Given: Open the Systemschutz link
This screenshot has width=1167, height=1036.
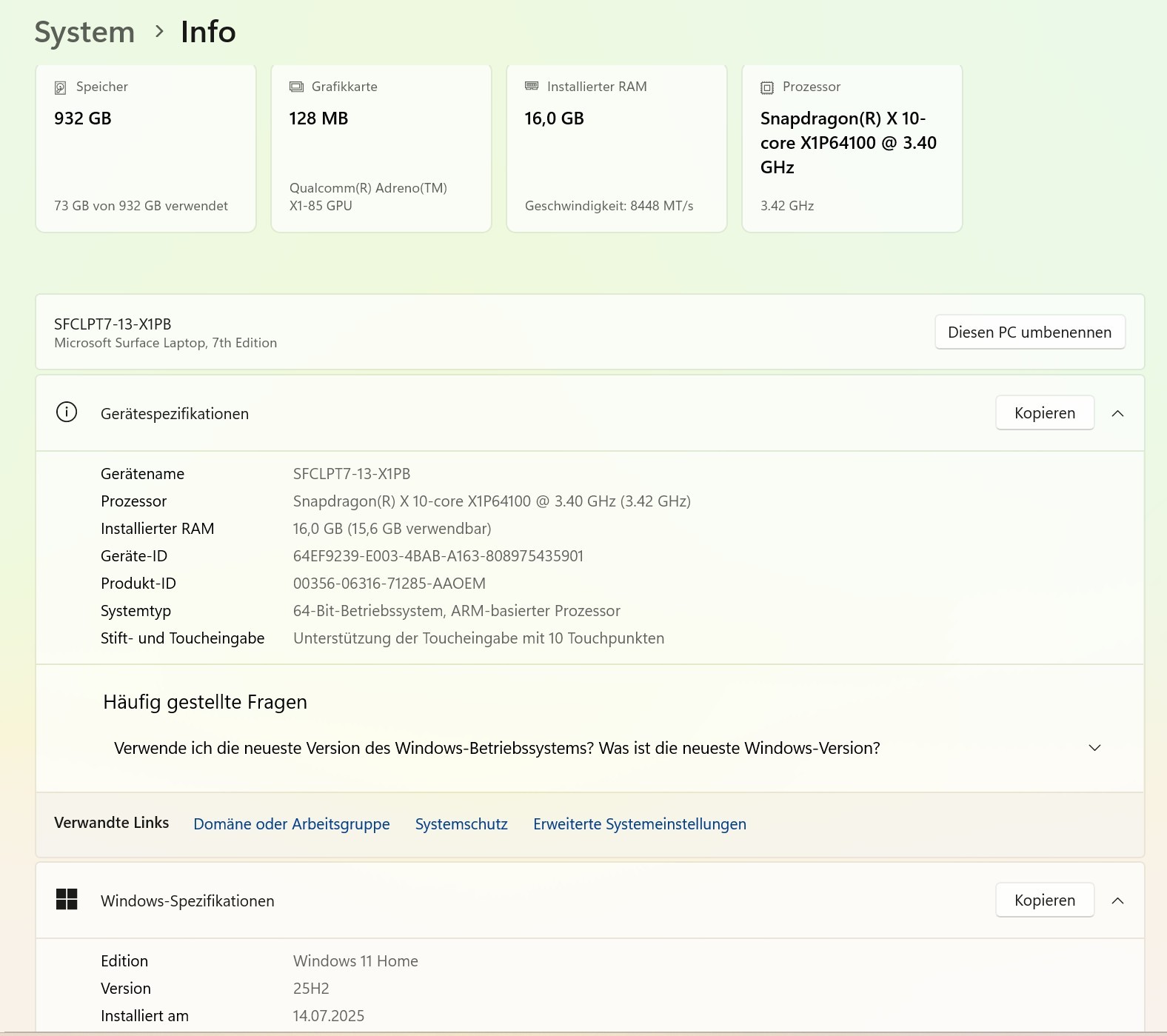Looking at the screenshot, I should tap(461, 824).
